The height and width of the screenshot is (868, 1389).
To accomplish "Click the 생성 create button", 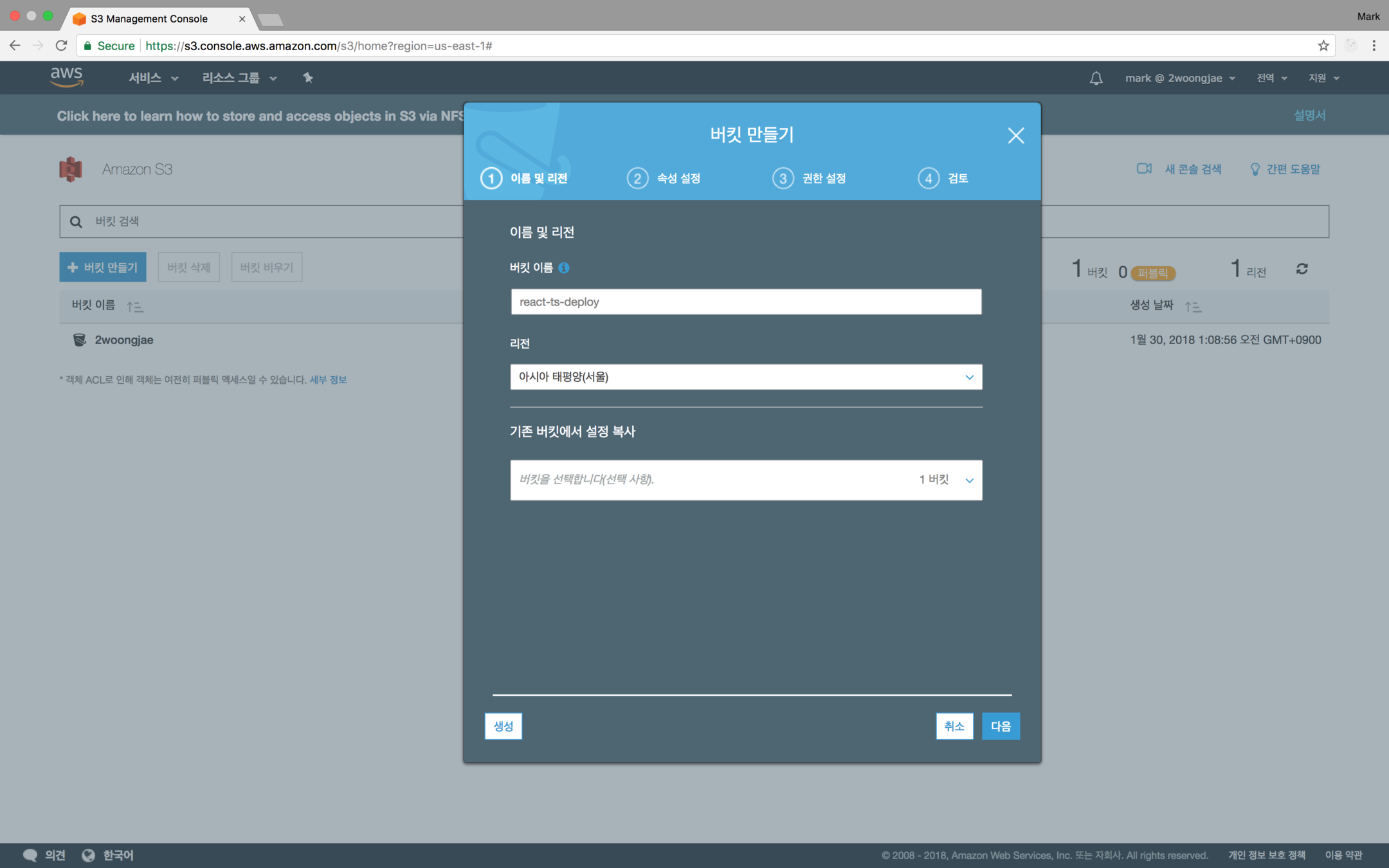I will point(503,726).
